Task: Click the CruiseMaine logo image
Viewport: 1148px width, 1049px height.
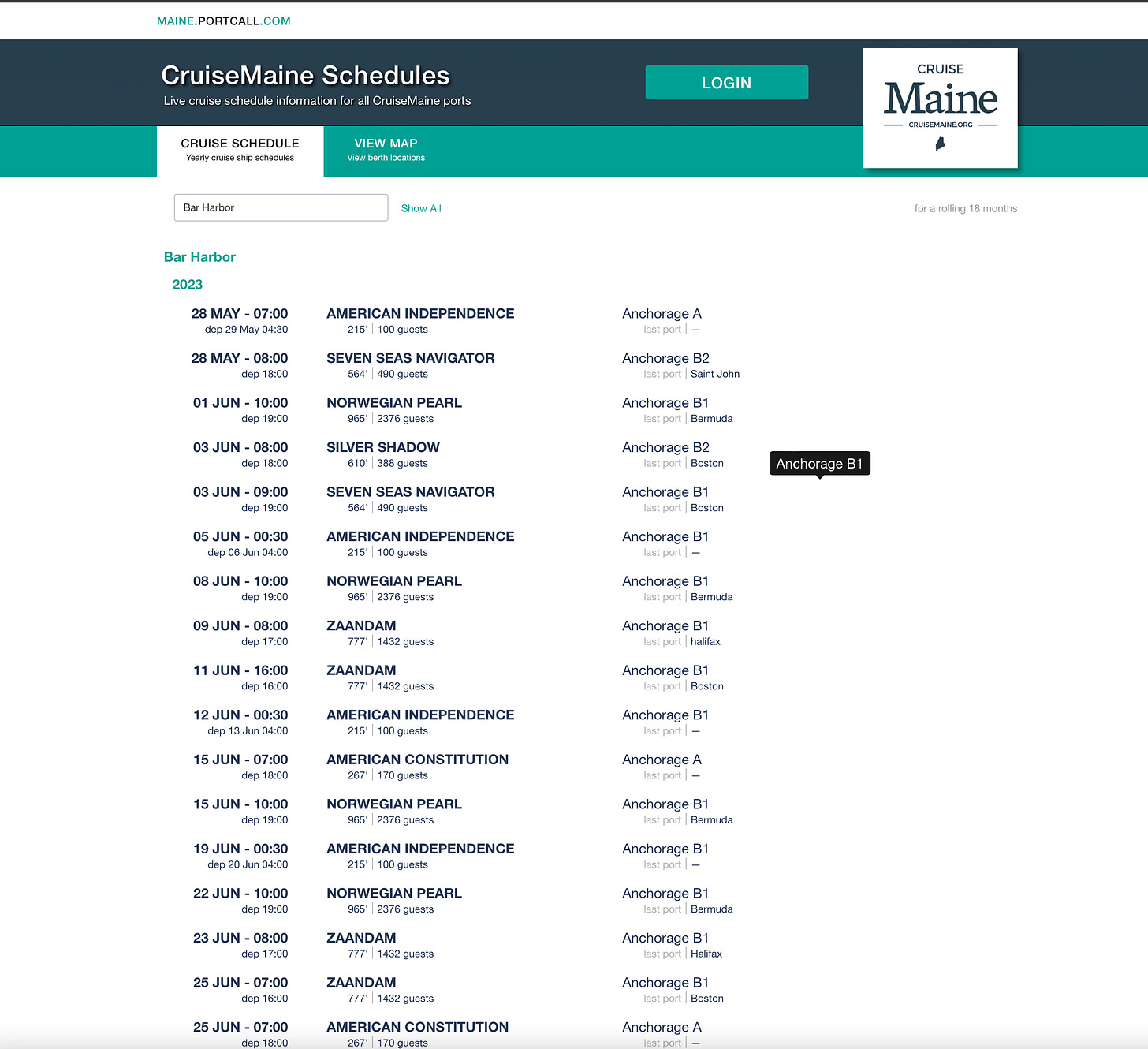Action: click(x=940, y=108)
